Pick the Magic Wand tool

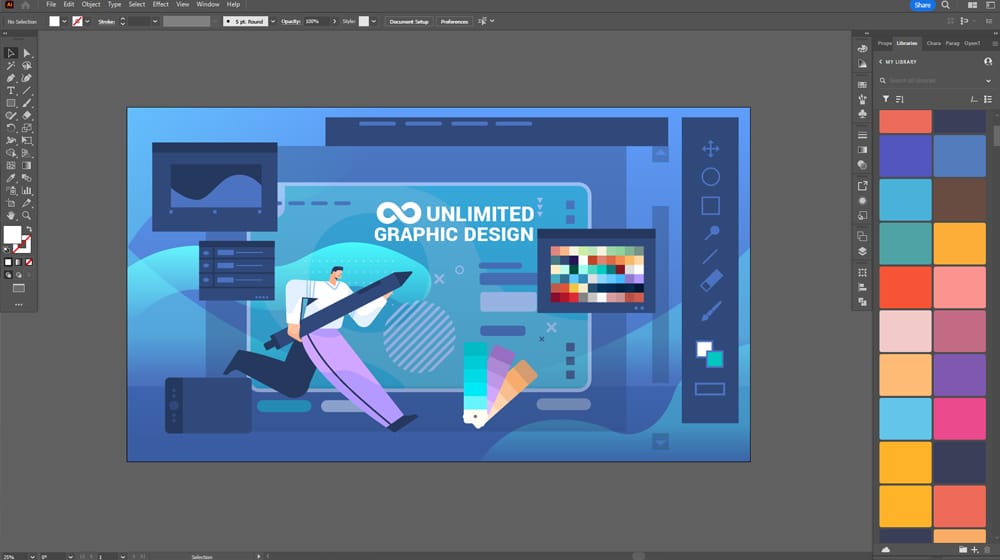11,66
